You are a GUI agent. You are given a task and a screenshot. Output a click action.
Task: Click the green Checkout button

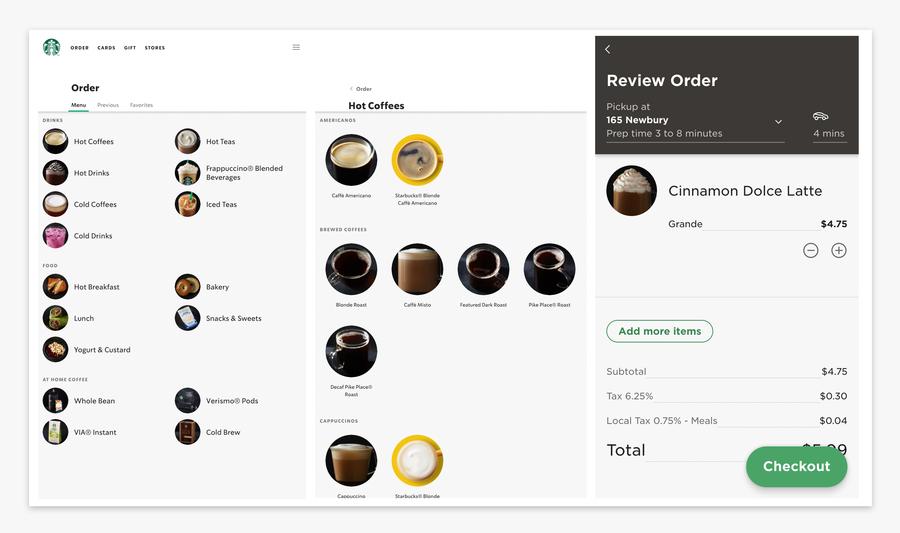click(797, 466)
